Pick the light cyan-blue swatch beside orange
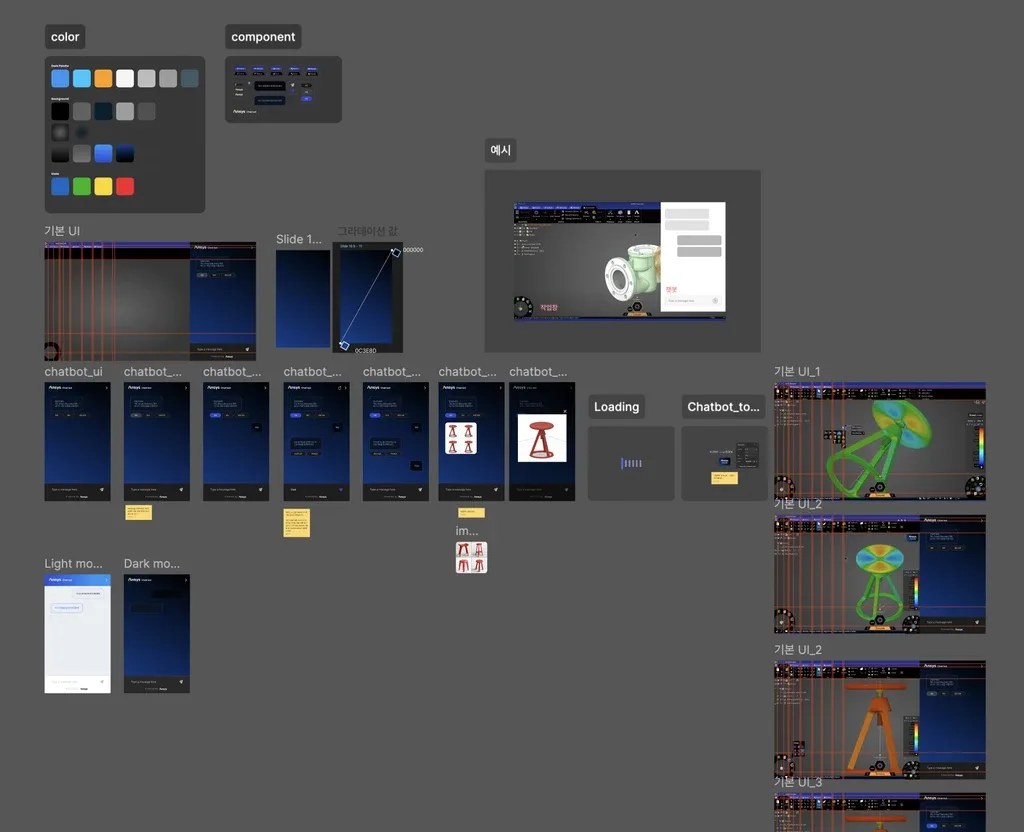 [x=82, y=78]
